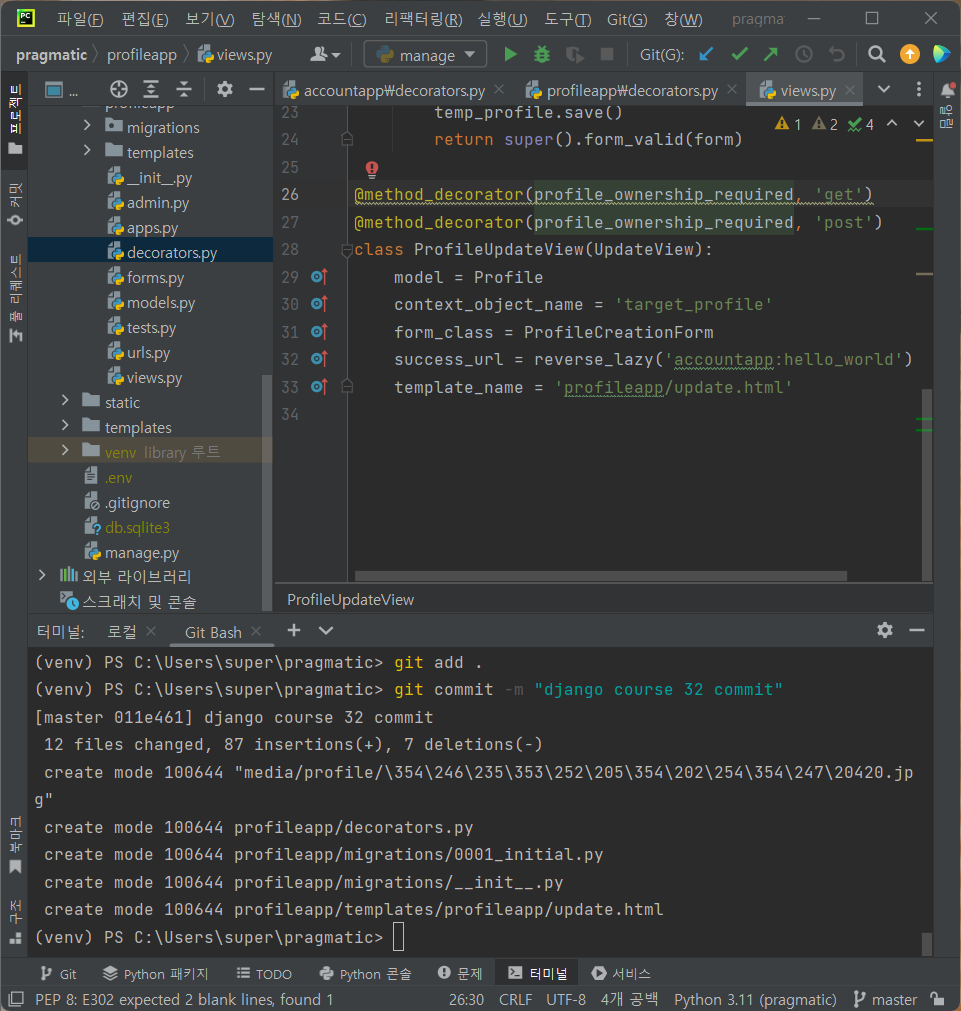
Task: Open the manage run configuration dropdown
Action: coord(425,55)
